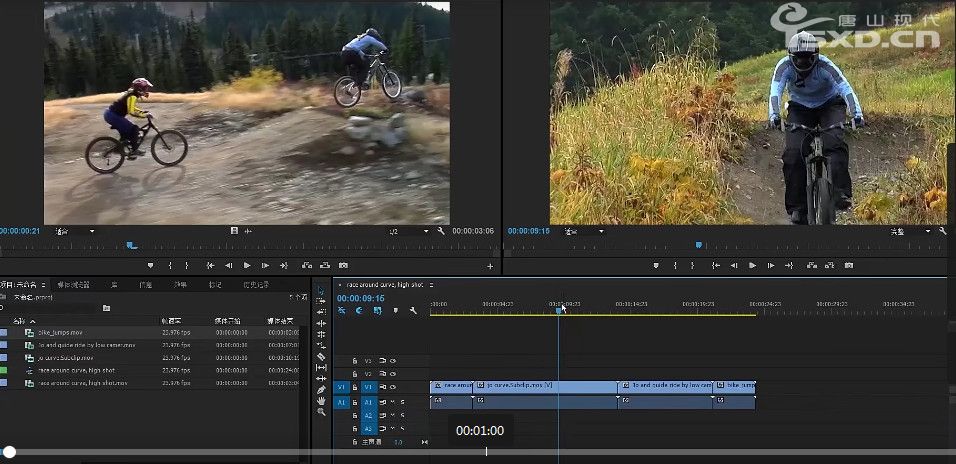Switch to the Info tab
Screen dimensions: 956x464
tap(146, 285)
